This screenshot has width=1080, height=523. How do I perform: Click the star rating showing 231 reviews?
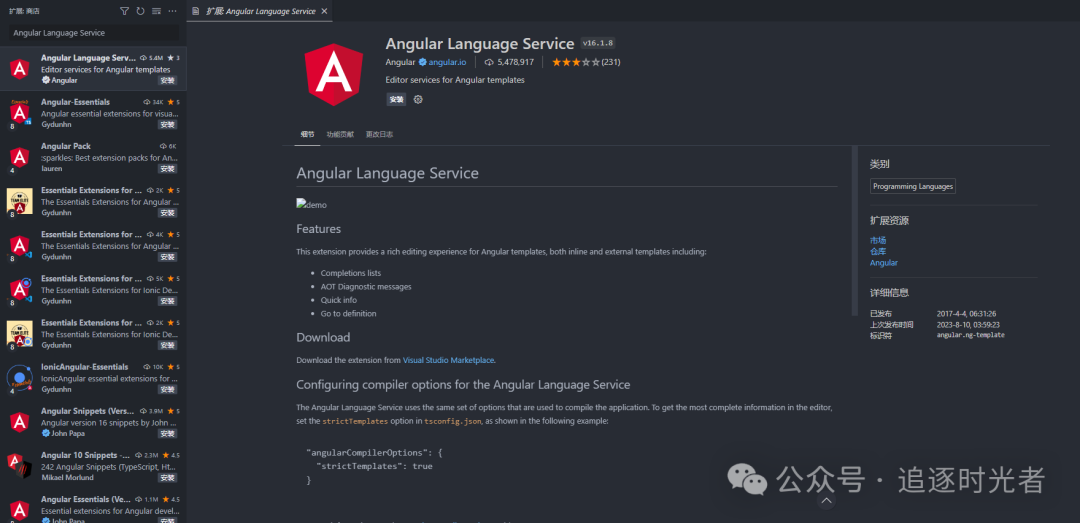point(585,62)
